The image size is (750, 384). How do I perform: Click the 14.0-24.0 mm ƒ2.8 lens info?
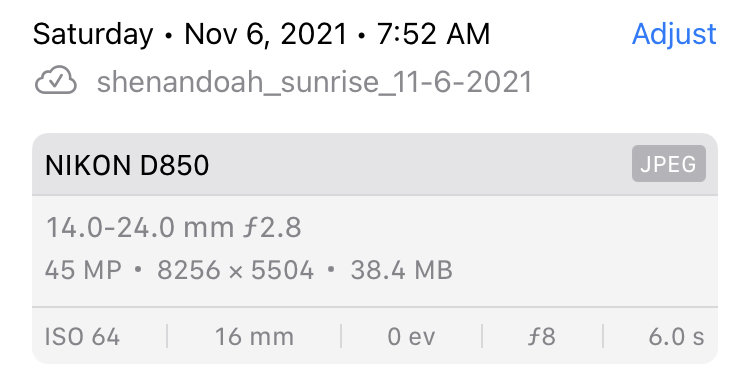click(173, 228)
